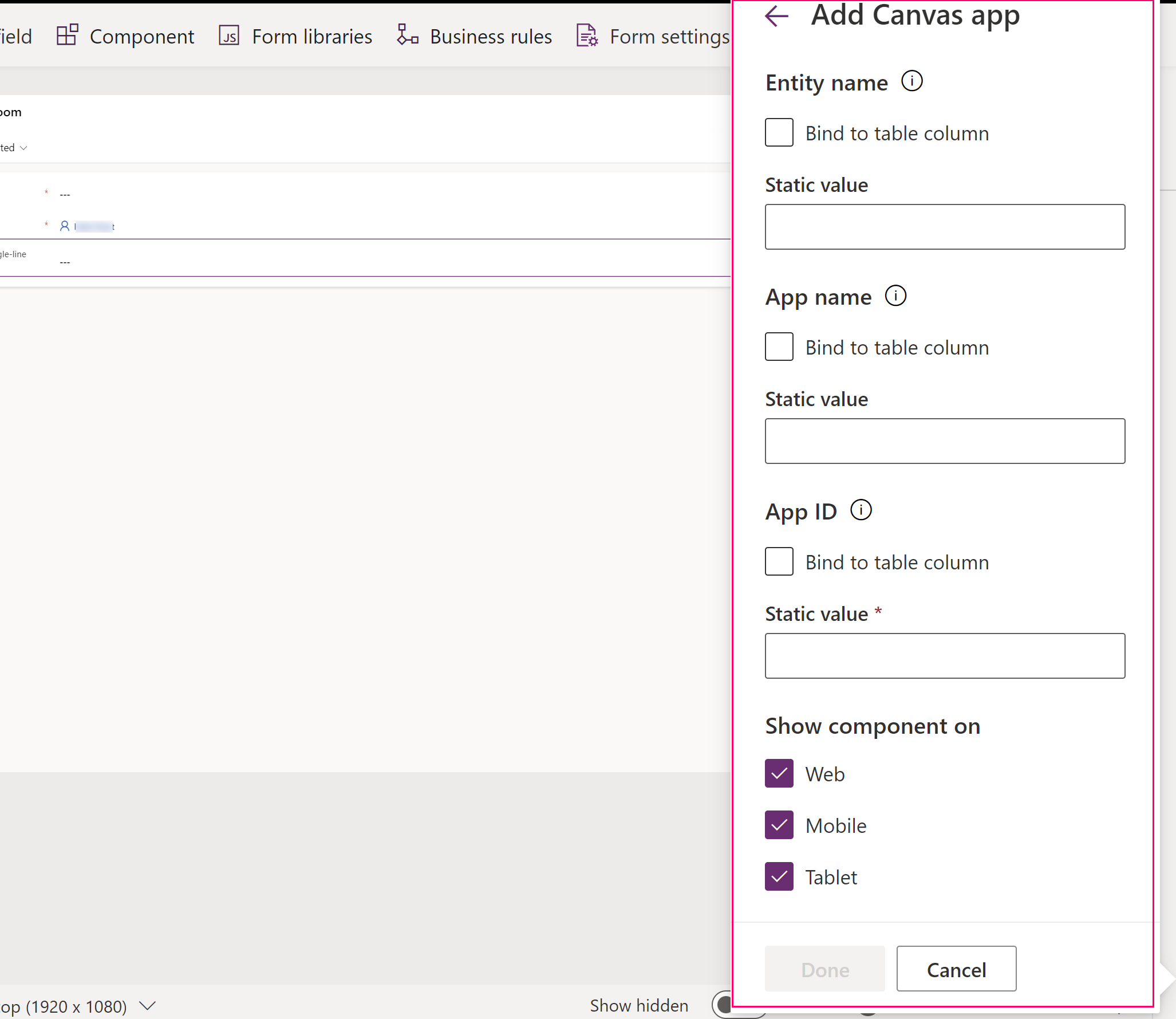
Task: Enable Bind to table column for App name
Action: click(x=778, y=346)
